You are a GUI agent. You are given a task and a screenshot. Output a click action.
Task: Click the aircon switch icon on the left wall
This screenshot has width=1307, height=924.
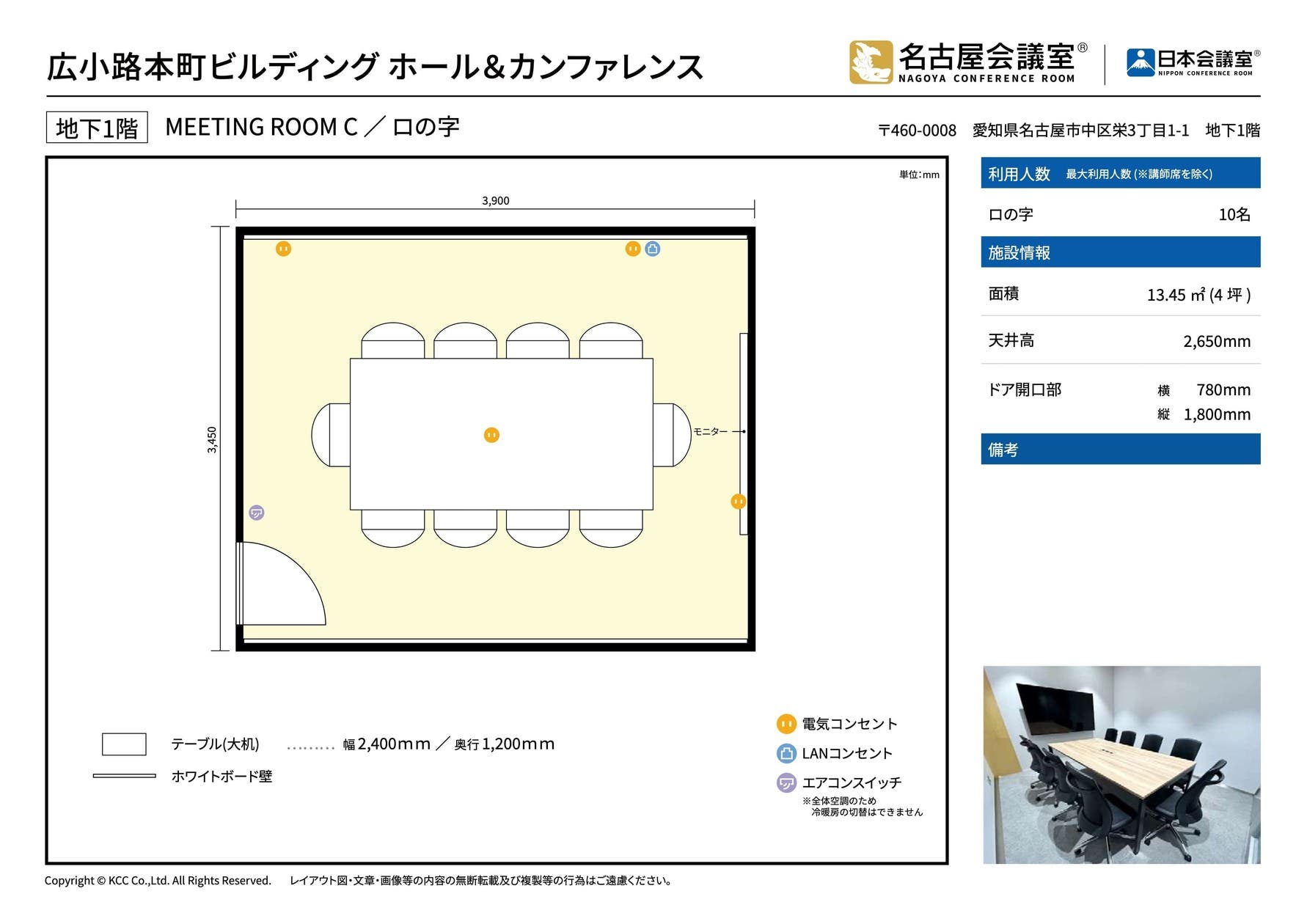click(x=256, y=514)
